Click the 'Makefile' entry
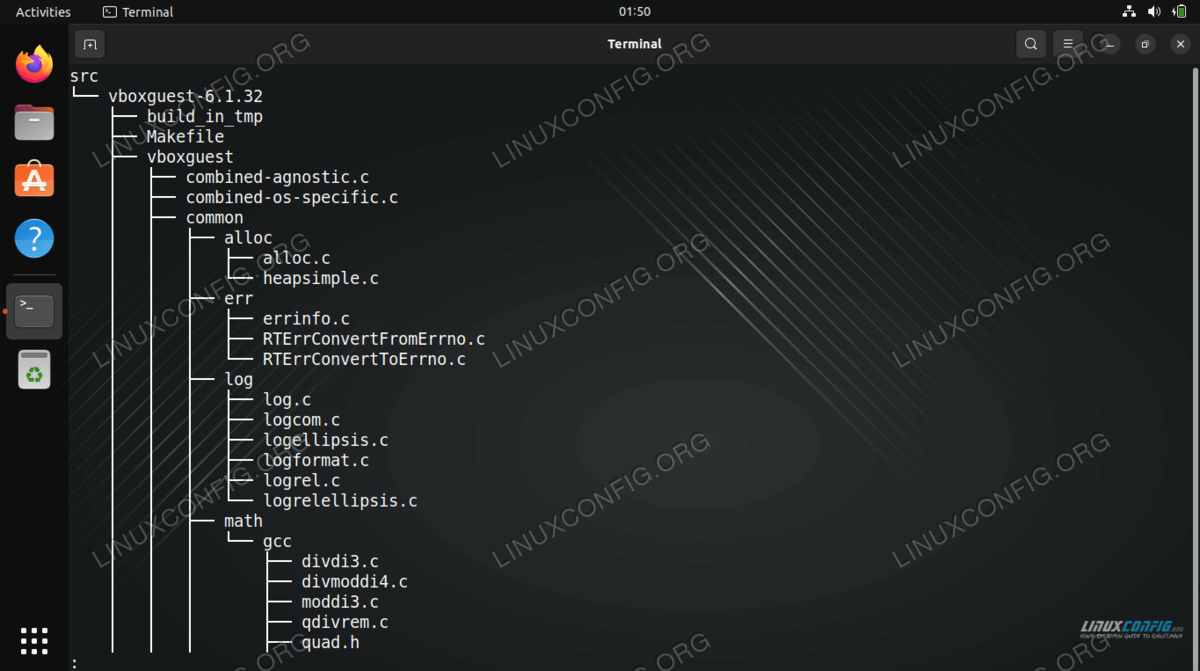 tap(185, 137)
